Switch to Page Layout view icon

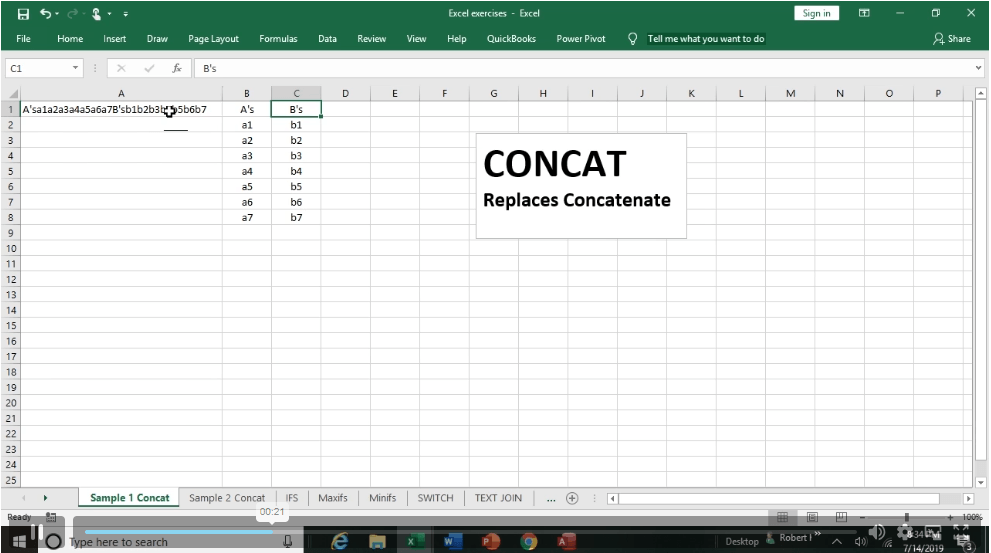812,517
